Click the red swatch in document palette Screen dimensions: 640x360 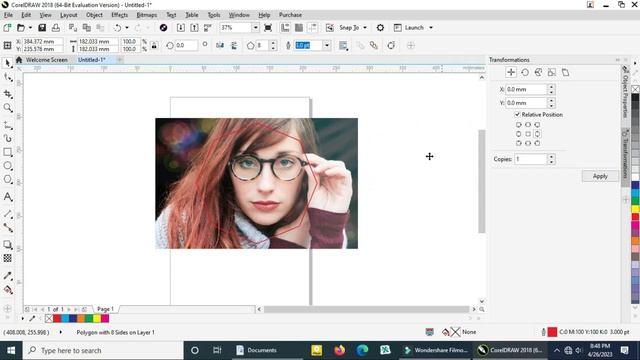point(57,318)
